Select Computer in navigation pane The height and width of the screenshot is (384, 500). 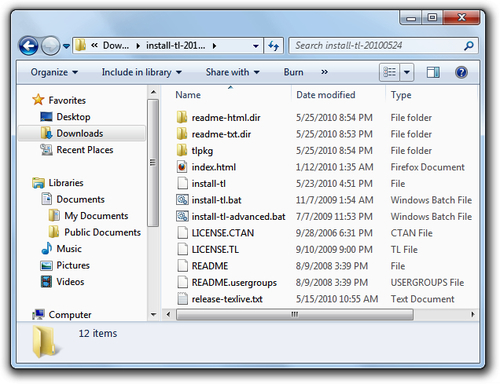pyautogui.click(x=70, y=315)
